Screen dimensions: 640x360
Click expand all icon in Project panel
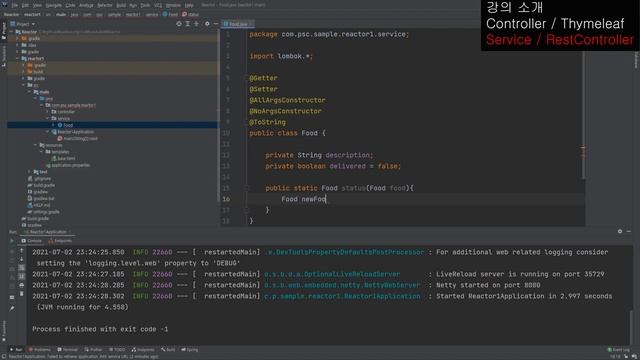(188, 24)
